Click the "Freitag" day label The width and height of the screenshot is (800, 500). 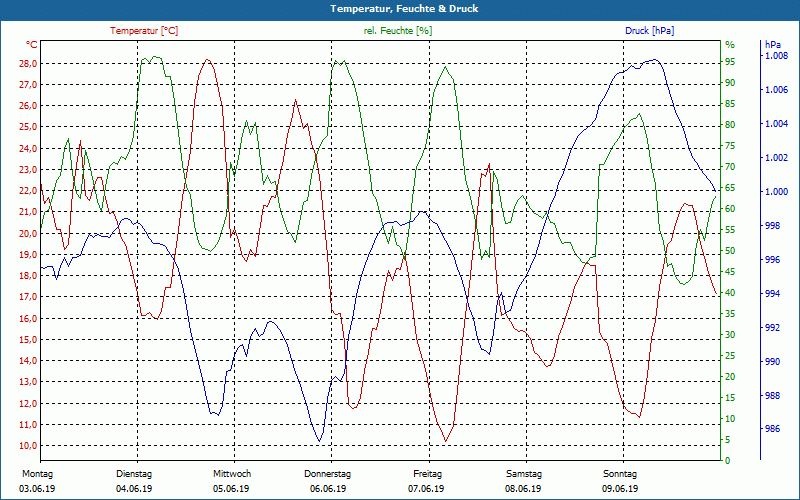point(428,474)
